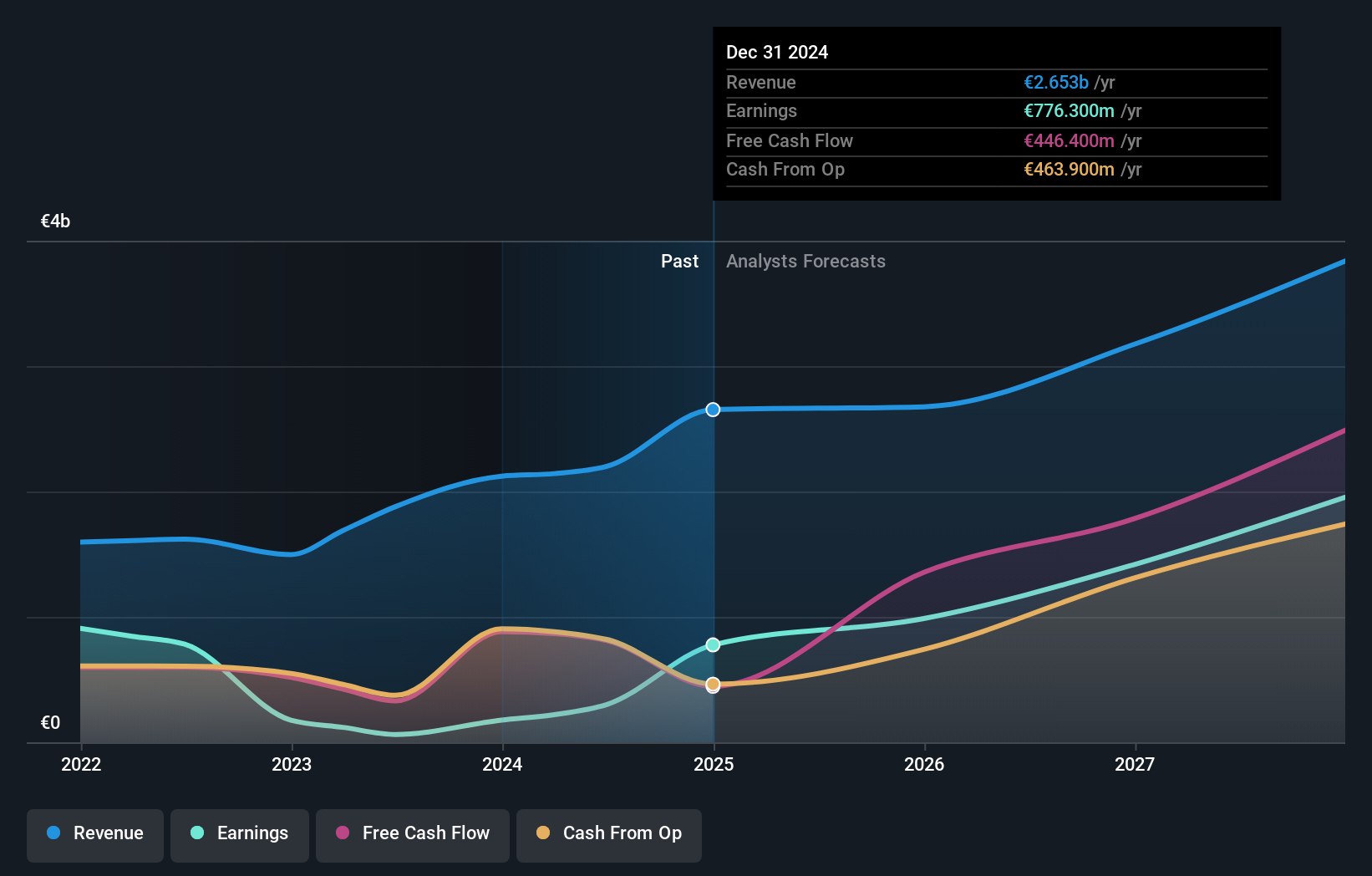1372x876 pixels.
Task: Toggle the Cash From Op legend button
Action: coord(609,835)
